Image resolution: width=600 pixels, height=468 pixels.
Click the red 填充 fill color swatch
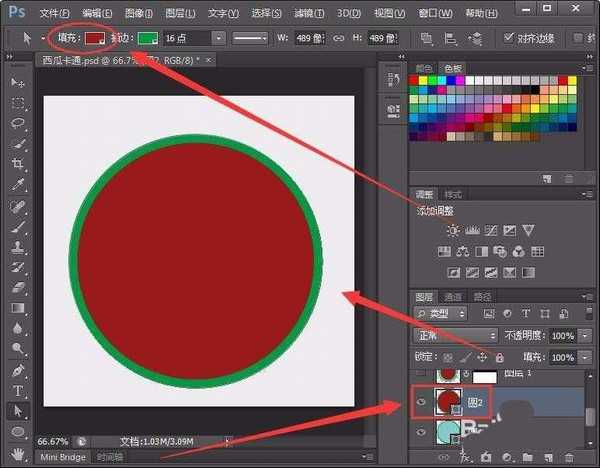pos(95,38)
